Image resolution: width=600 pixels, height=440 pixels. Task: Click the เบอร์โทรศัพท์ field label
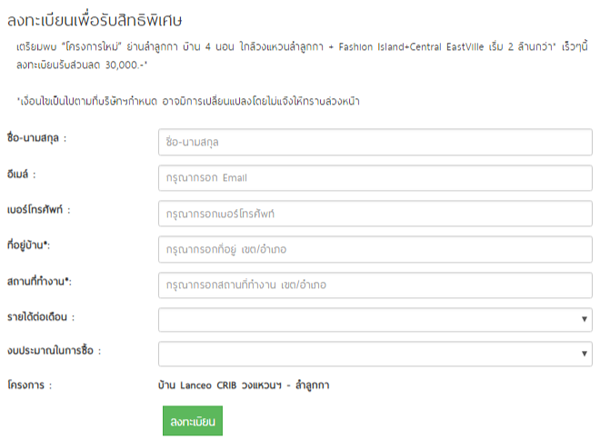click(x=39, y=210)
